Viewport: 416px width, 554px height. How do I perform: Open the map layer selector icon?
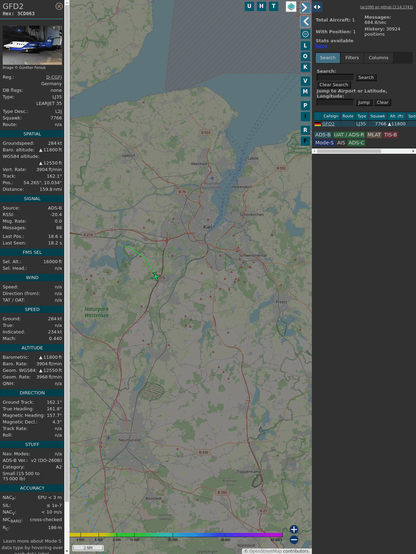pyautogui.click(x=291, y=7)
